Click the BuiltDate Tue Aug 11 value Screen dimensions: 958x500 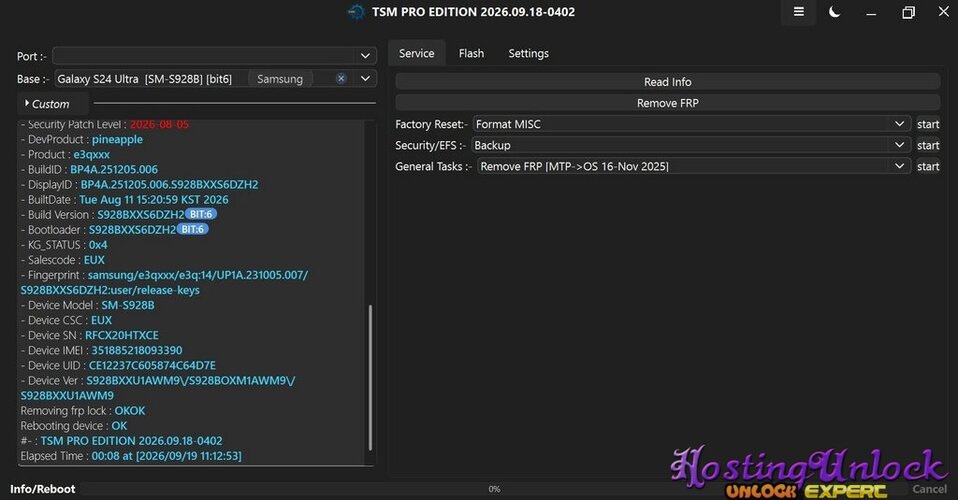[154, 200]
